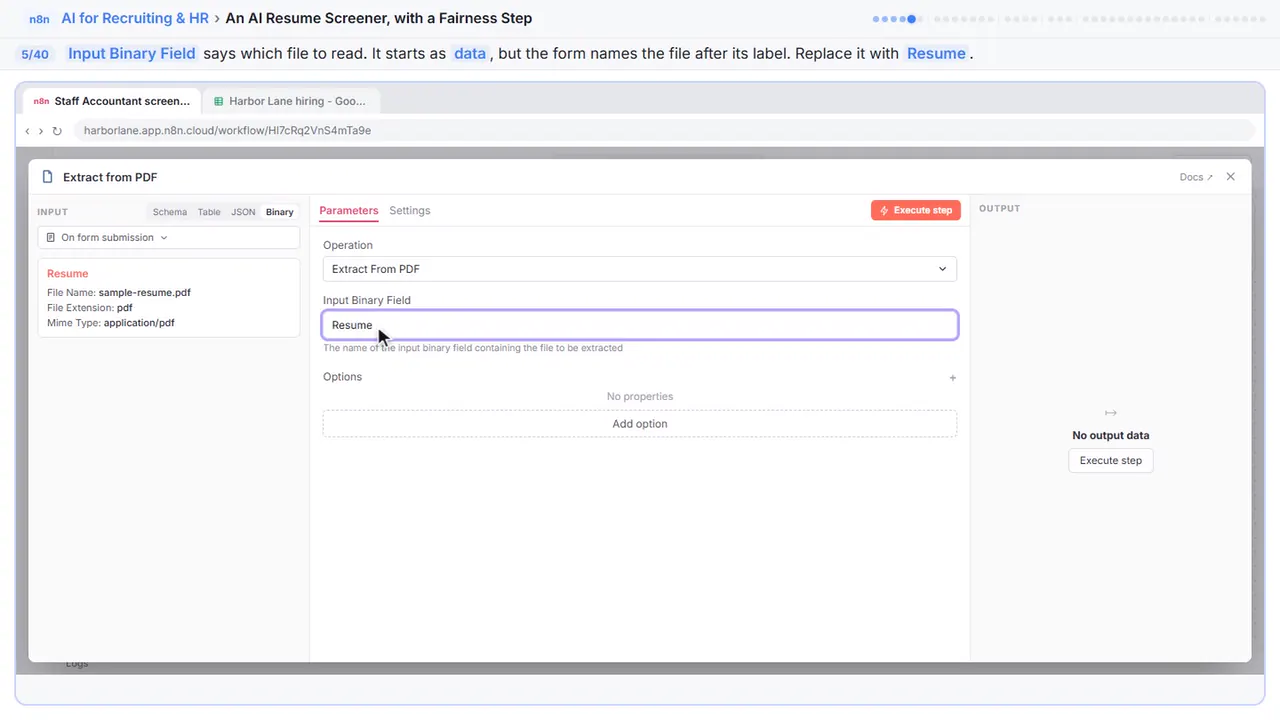Click the Extract from PDF document icon
The height and width of the screenshot is (720, 1280).
click(48, 177)
